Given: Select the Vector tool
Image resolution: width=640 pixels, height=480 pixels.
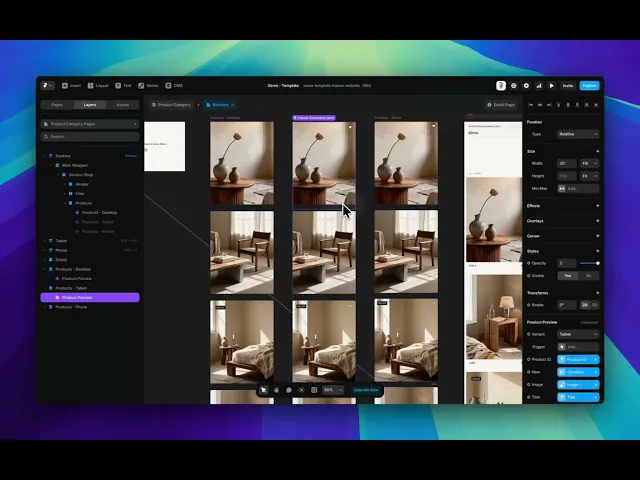Looking at the screenshot, I should point(148,86).
